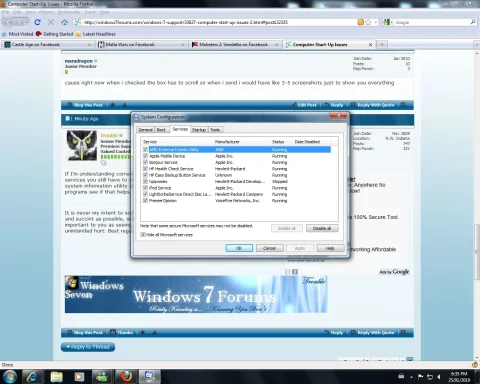Click Blog this Post on muradragon's post
480x384 pixels.
(x=85, y=105)
